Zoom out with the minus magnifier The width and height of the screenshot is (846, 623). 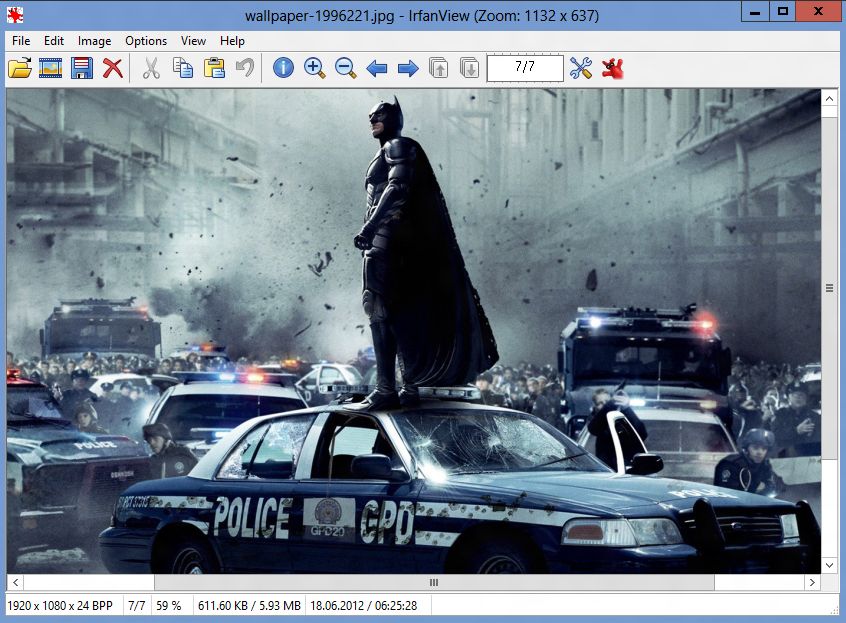click(x=345, y=69)
